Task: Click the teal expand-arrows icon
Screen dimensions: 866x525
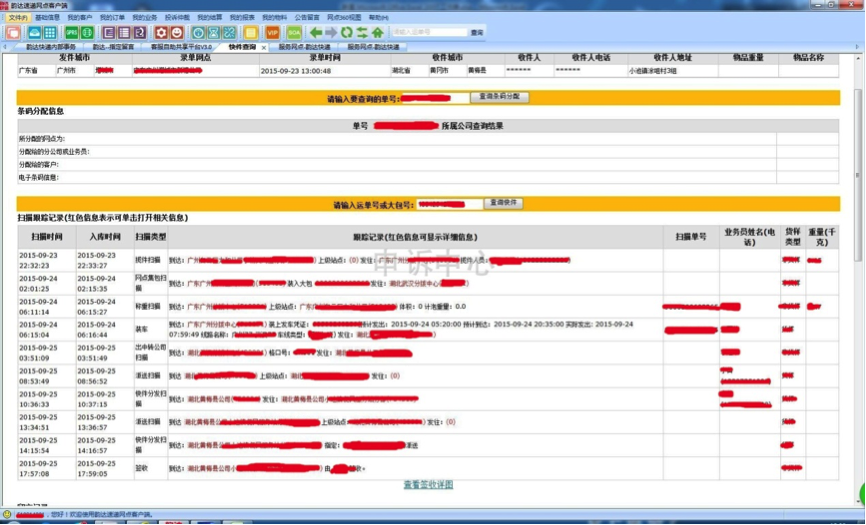Action: tap(229, 33)
